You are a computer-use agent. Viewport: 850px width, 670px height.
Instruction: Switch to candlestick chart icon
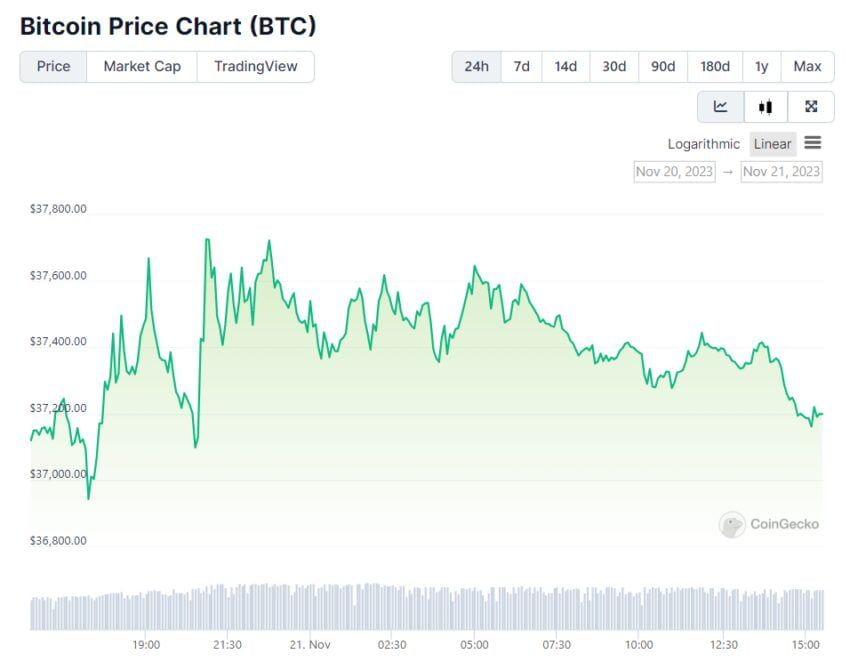pos(765,107)
